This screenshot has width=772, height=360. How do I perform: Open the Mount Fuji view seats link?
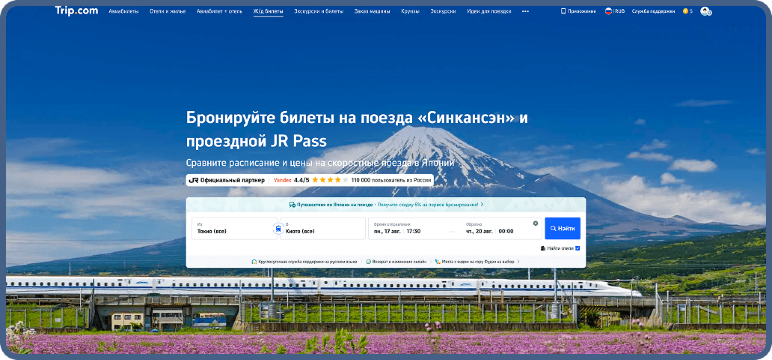tap(478, 262)
